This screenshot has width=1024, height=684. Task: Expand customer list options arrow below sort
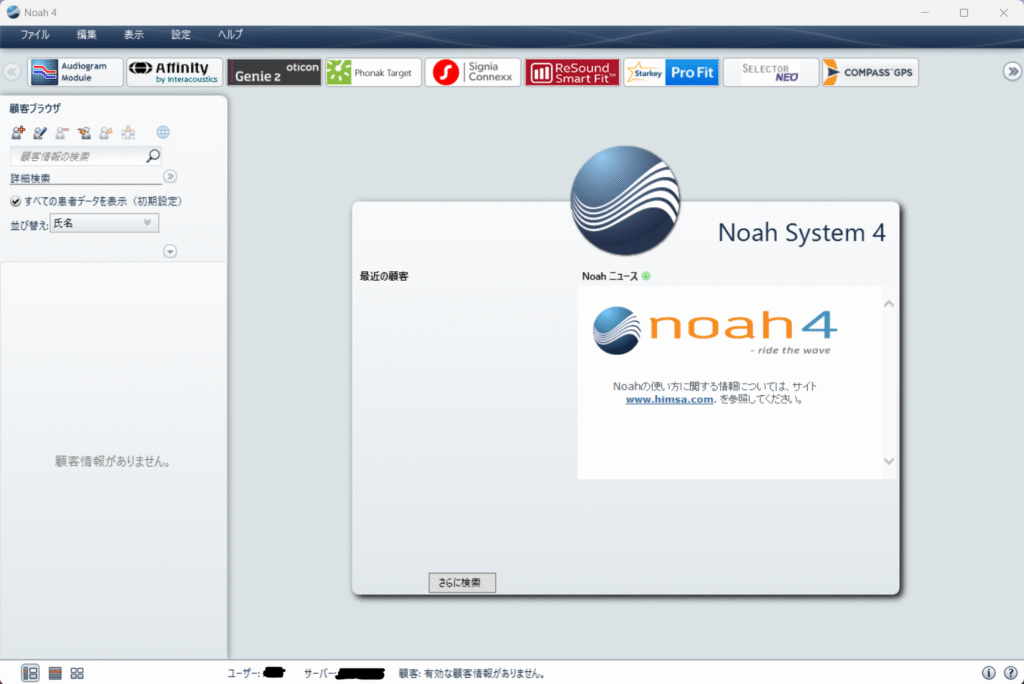point(170,252)
